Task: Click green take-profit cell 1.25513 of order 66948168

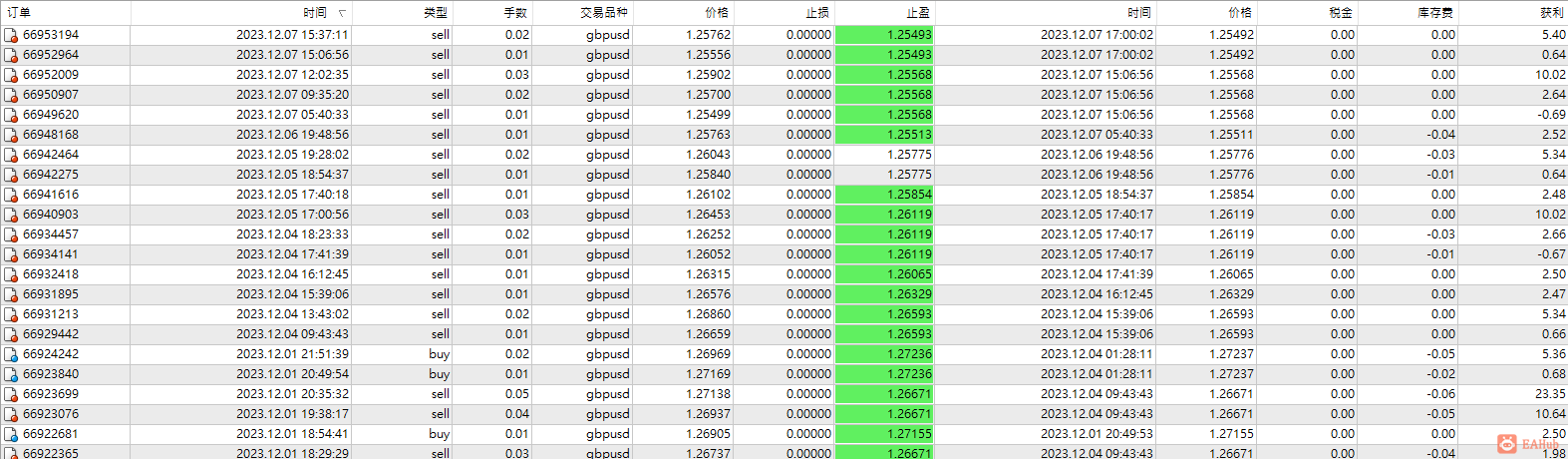Action: pos(884,135)
